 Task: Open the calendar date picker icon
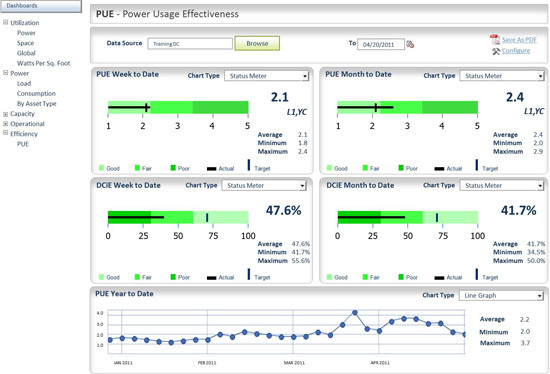coord(410,44)
